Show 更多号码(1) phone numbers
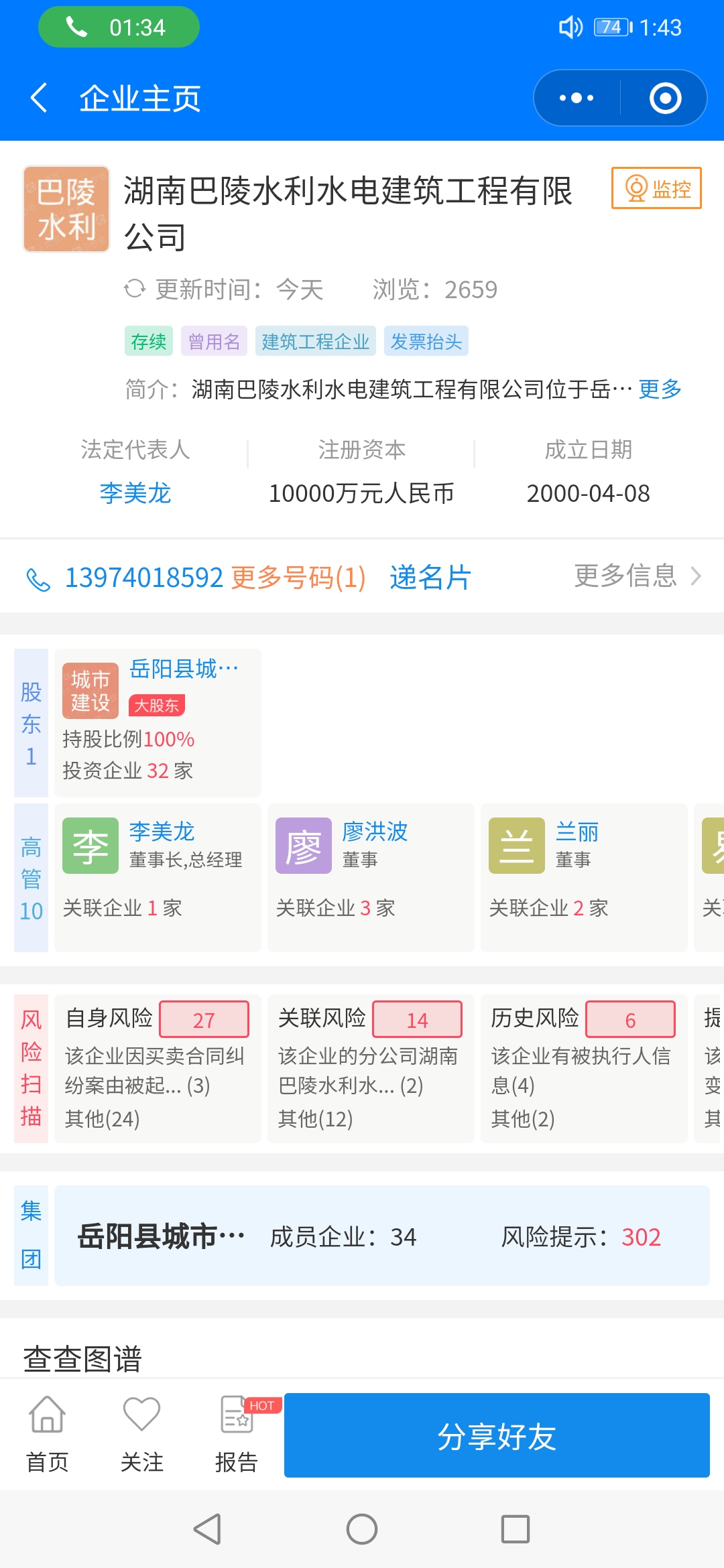 298,578
